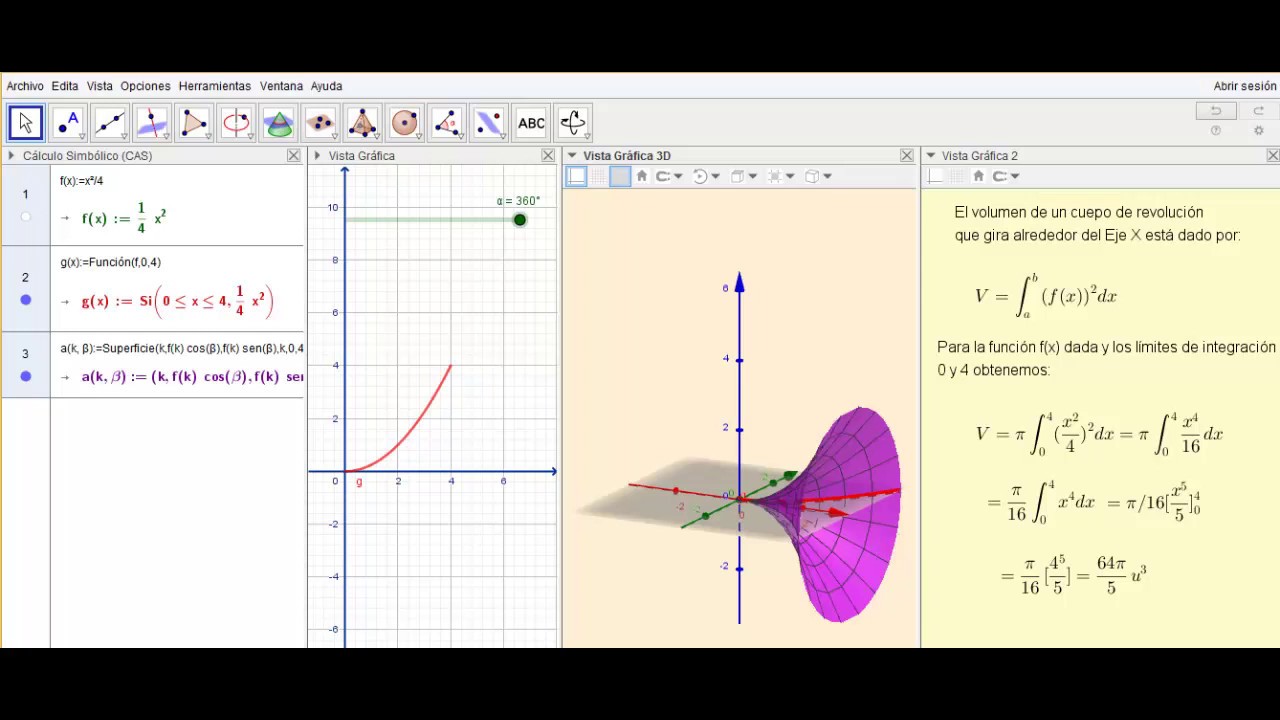1280x720 pixels.
Task: Toggle the xOy plane in Vista Gráfica 3D
Action: [620, 176]
